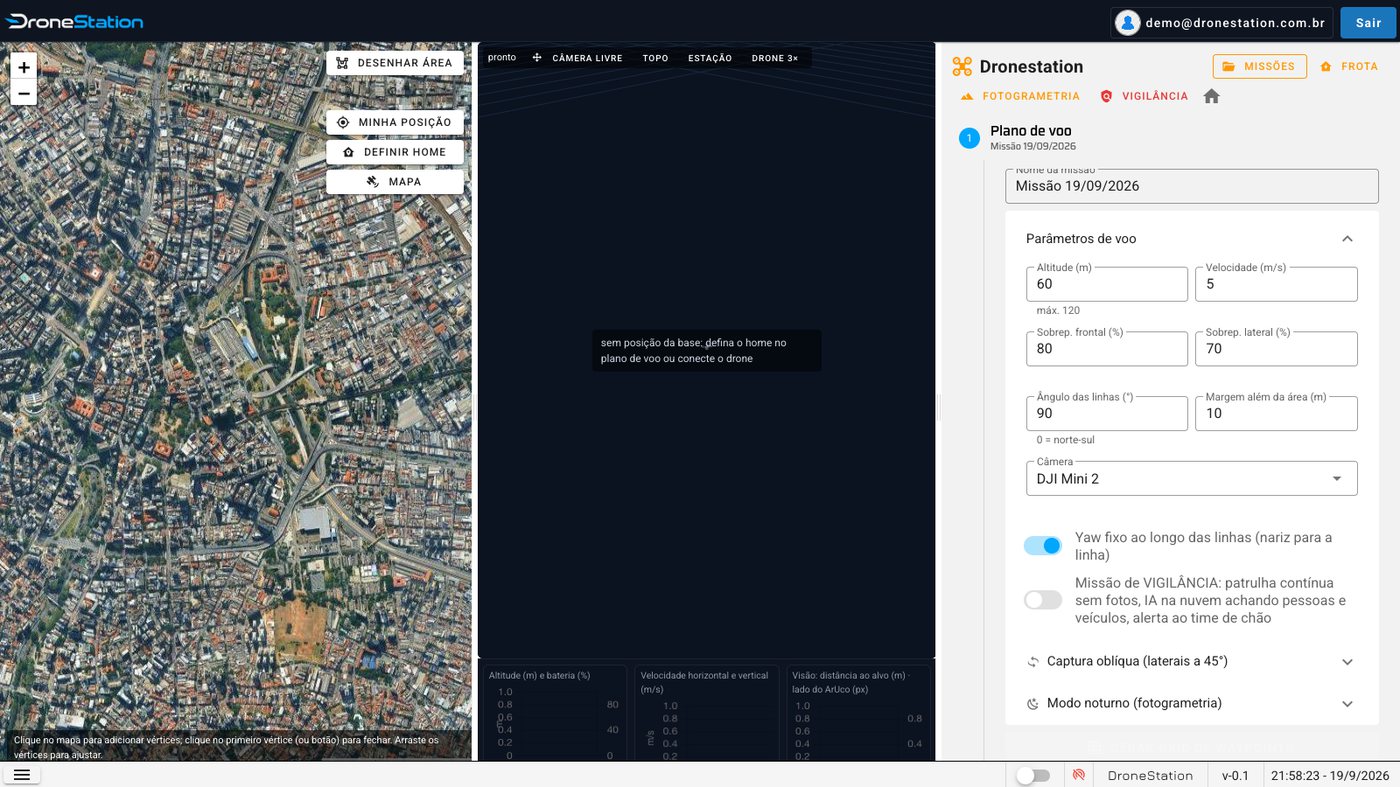Open the user avatar icon
The width and height of the screenshot is (1400, 787).
click(x=1128, y=22)
